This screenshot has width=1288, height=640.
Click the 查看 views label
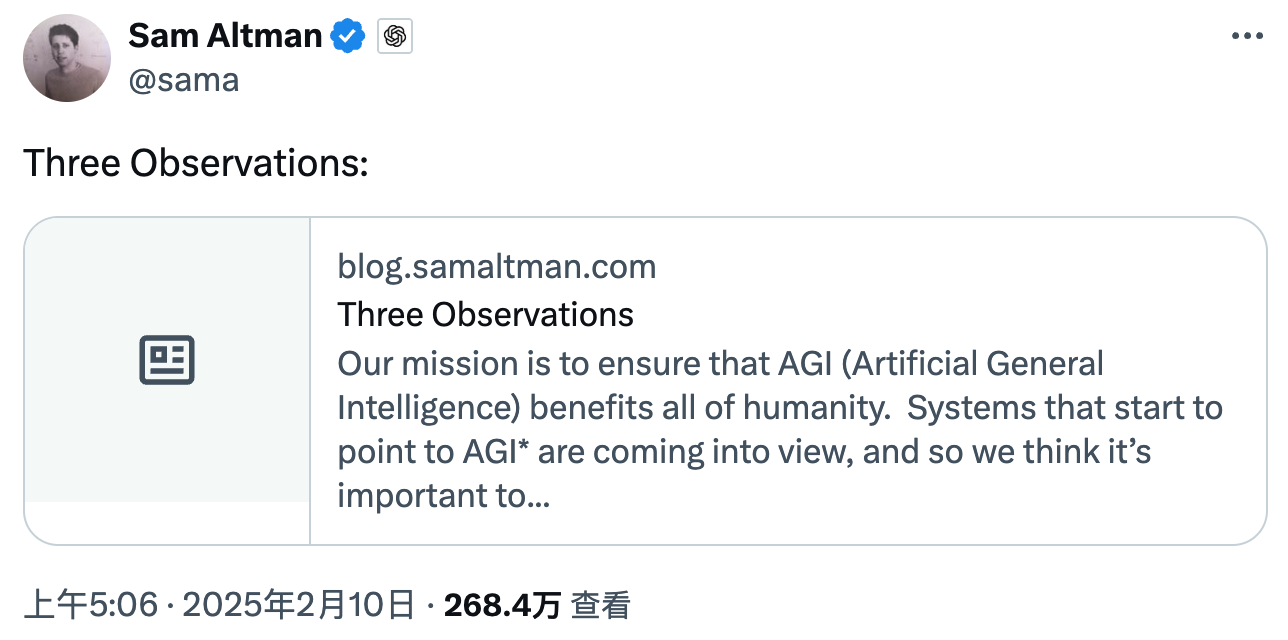[600, 605]
